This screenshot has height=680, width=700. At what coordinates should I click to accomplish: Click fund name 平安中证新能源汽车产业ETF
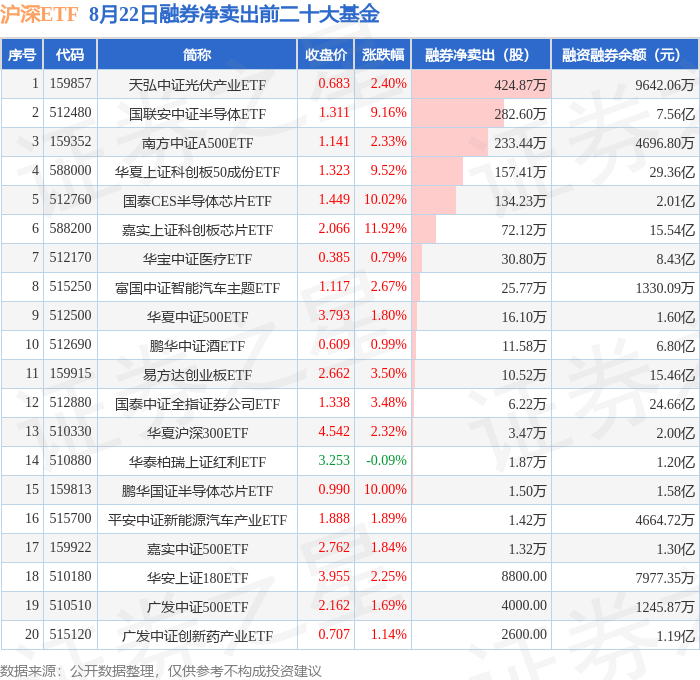point(197,520)
